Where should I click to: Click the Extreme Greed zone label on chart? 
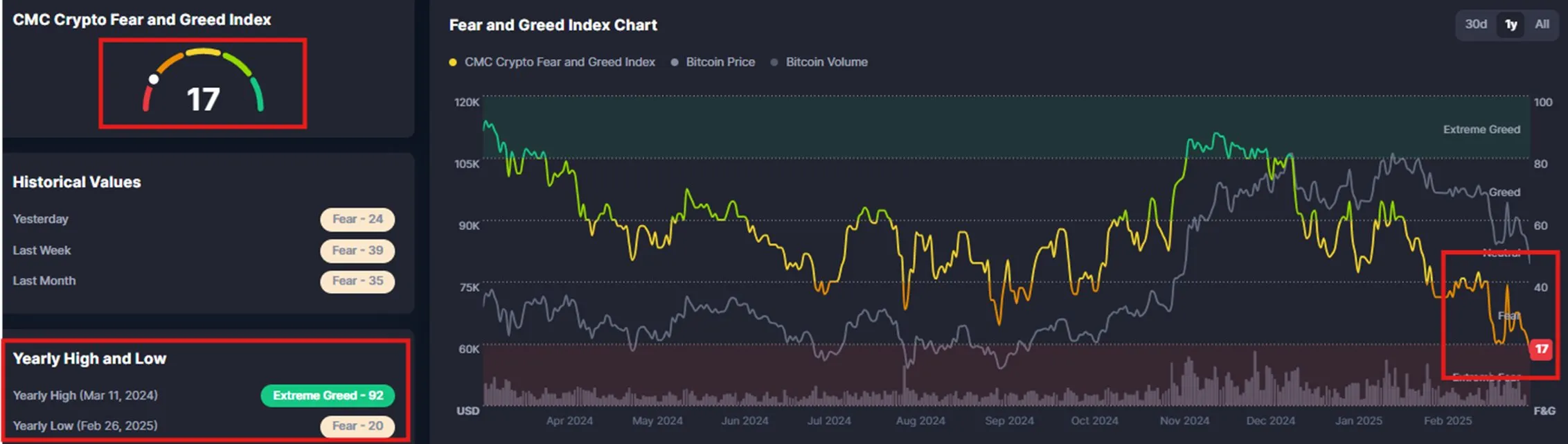(x=1481, y=130)
